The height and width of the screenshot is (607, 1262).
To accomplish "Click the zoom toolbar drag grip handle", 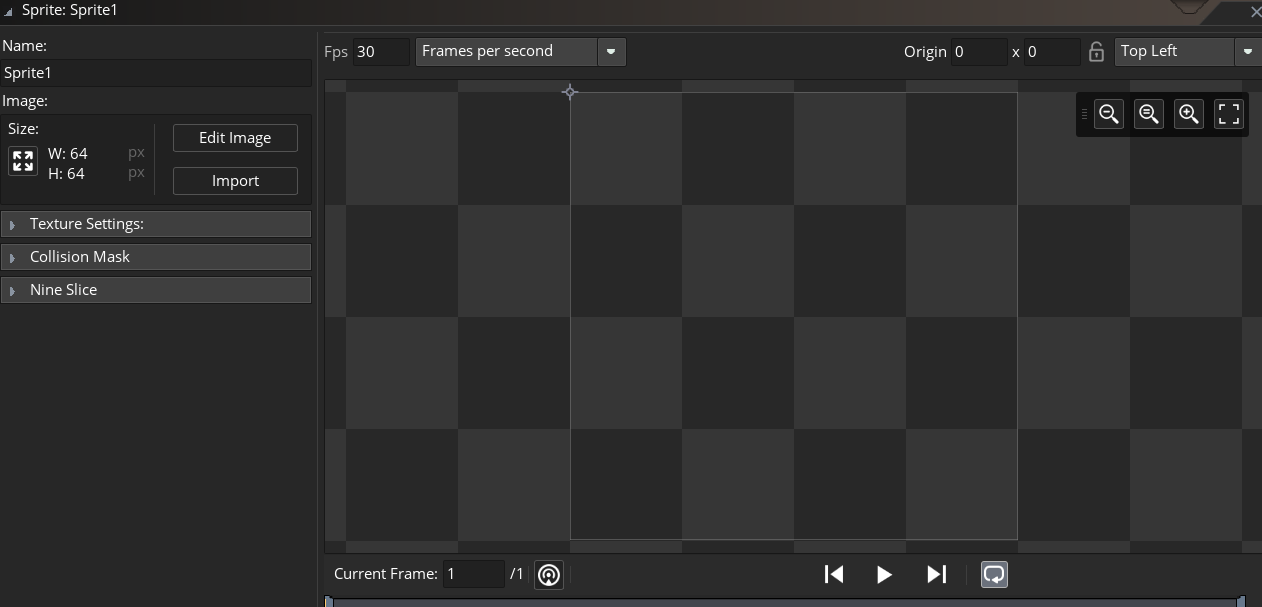I will [1084, 114].
